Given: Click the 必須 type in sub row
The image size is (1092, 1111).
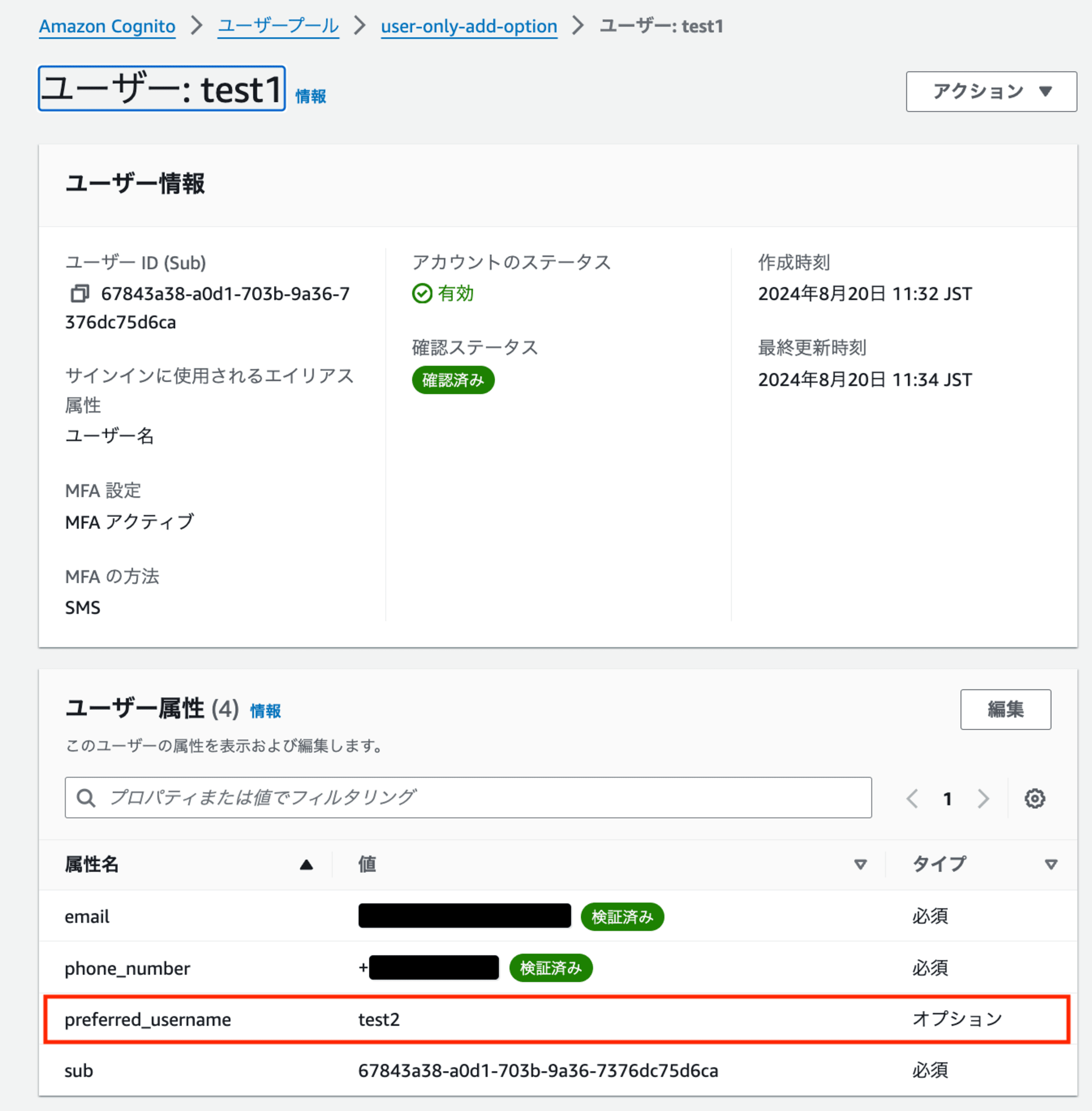Looking at the screenshot, I should [x=930, y=1070].
